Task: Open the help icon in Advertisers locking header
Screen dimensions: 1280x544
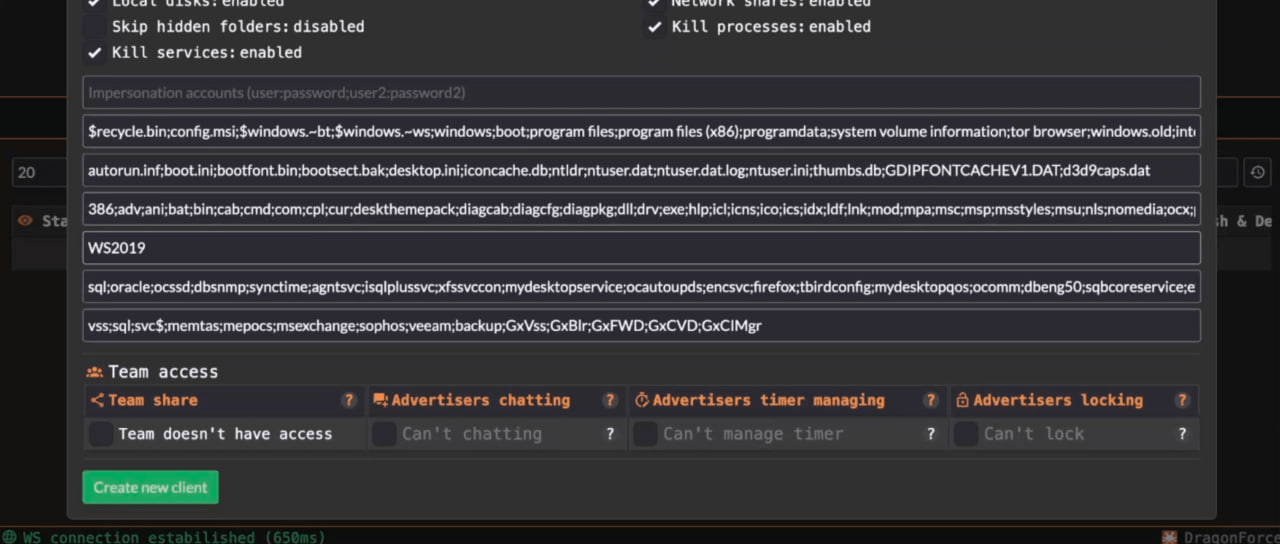Action: [x=1182, y=400]
